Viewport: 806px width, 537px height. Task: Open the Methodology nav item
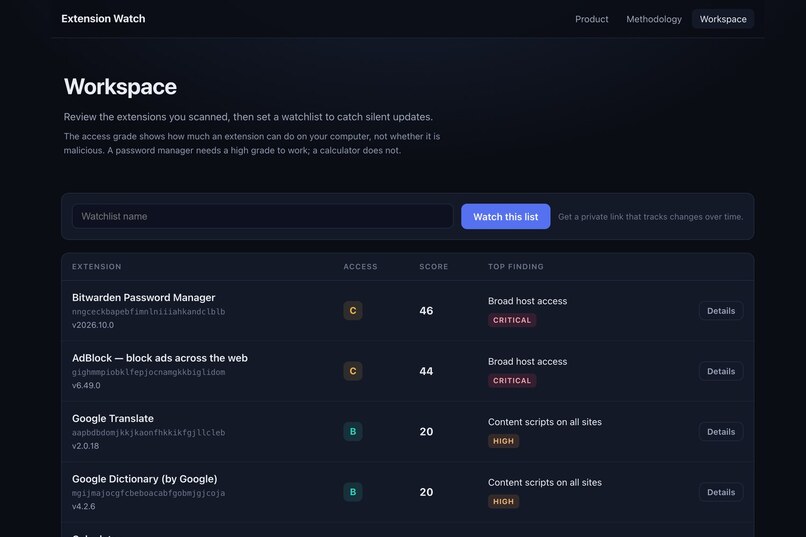click(654, 19)
